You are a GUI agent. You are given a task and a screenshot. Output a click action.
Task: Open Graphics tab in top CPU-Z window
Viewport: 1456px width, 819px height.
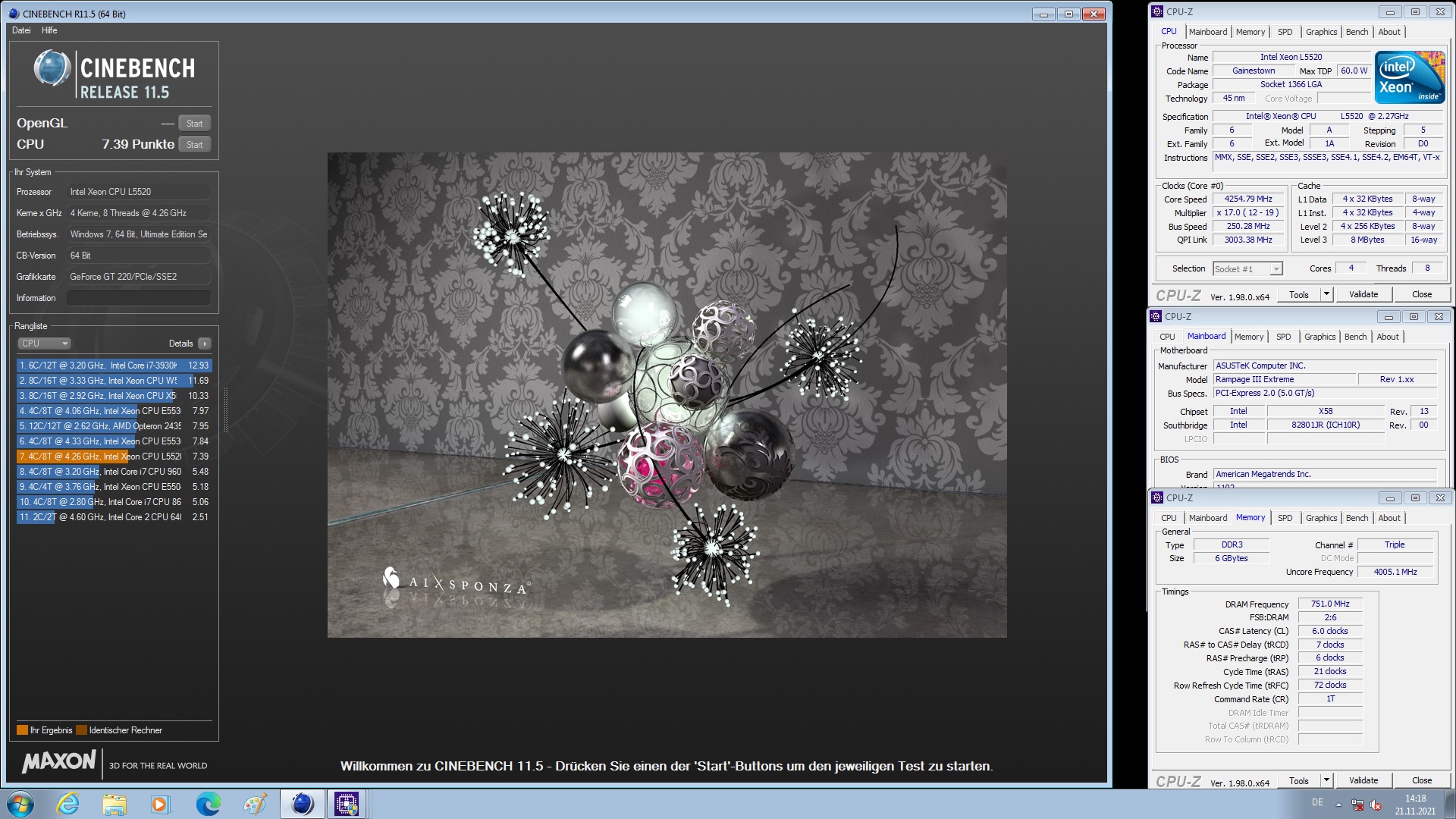point(1322,32)
